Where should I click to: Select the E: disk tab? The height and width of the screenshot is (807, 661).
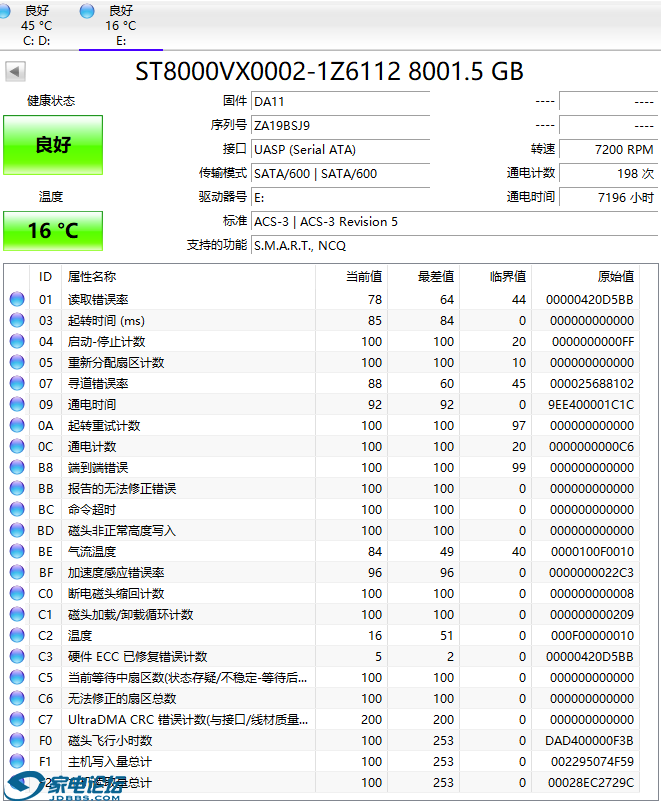[x=120, y=25]
